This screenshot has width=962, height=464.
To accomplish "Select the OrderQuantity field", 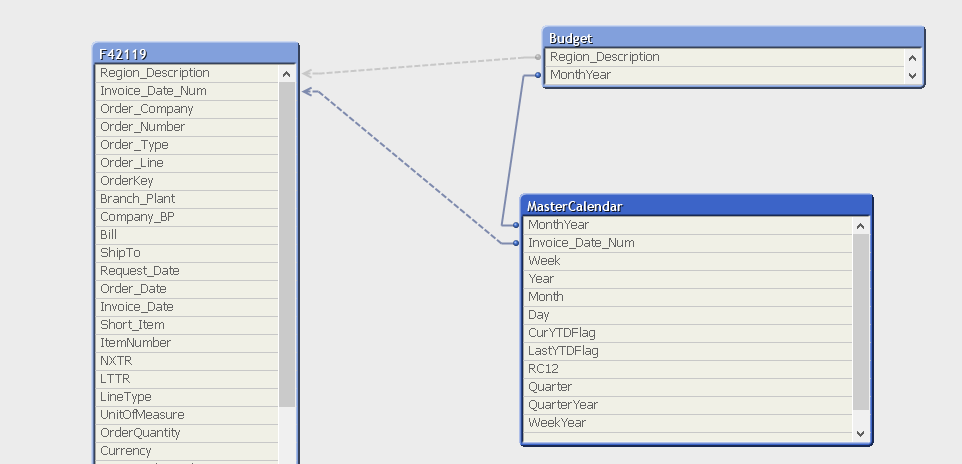I will pos(187,433).
